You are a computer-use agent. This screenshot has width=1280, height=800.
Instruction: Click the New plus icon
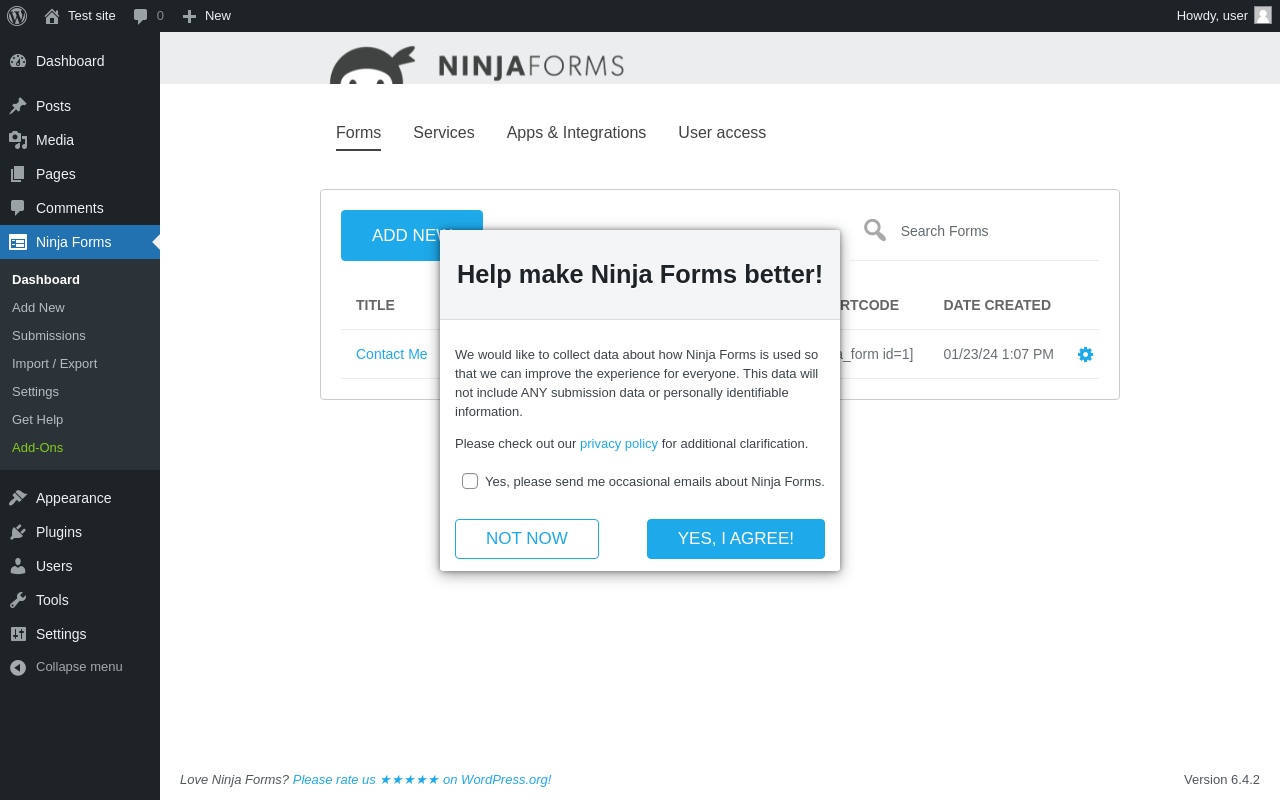click(189, 16)
